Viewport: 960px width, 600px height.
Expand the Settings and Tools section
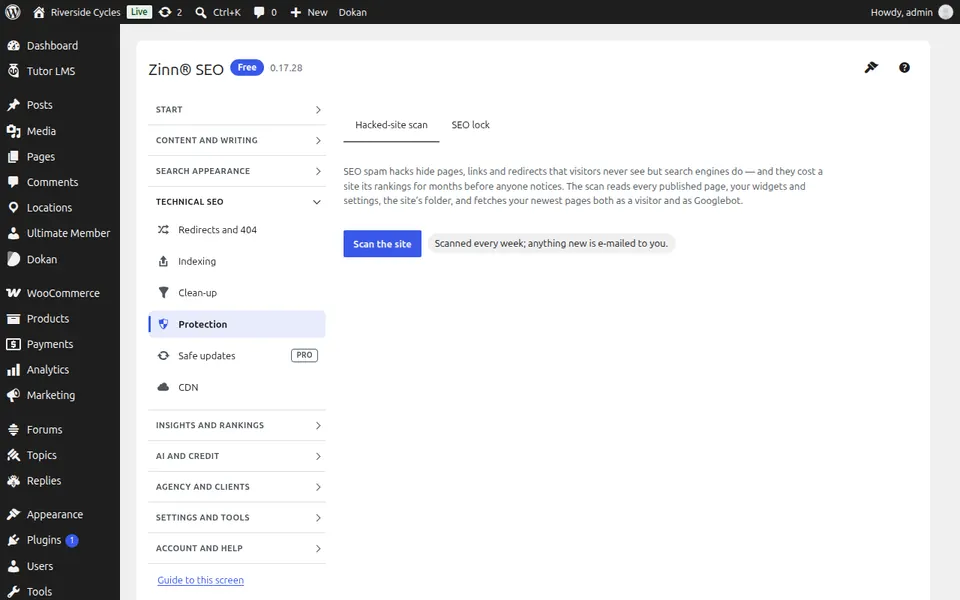pyautogui.click(x=237, y=517)
